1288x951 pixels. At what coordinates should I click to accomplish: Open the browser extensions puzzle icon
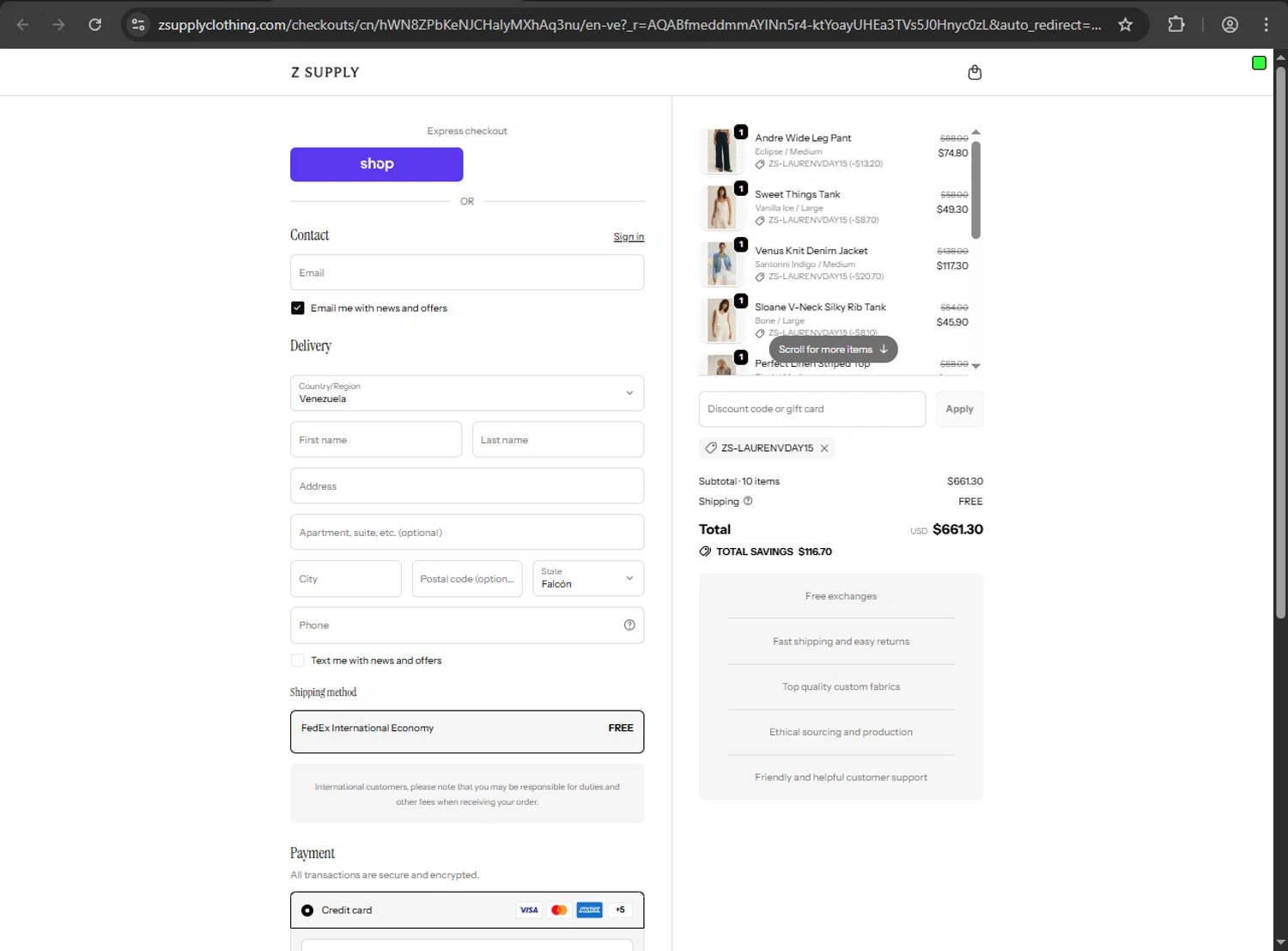pos(1176,24)
